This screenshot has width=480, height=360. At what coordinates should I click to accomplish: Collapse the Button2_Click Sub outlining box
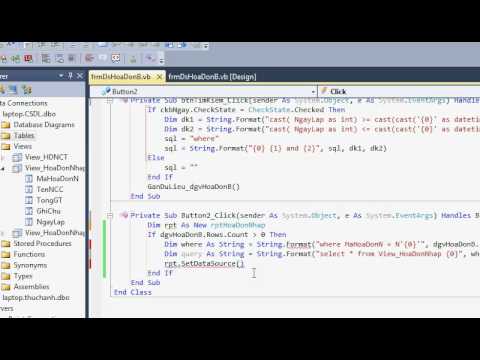click(110, 215)
